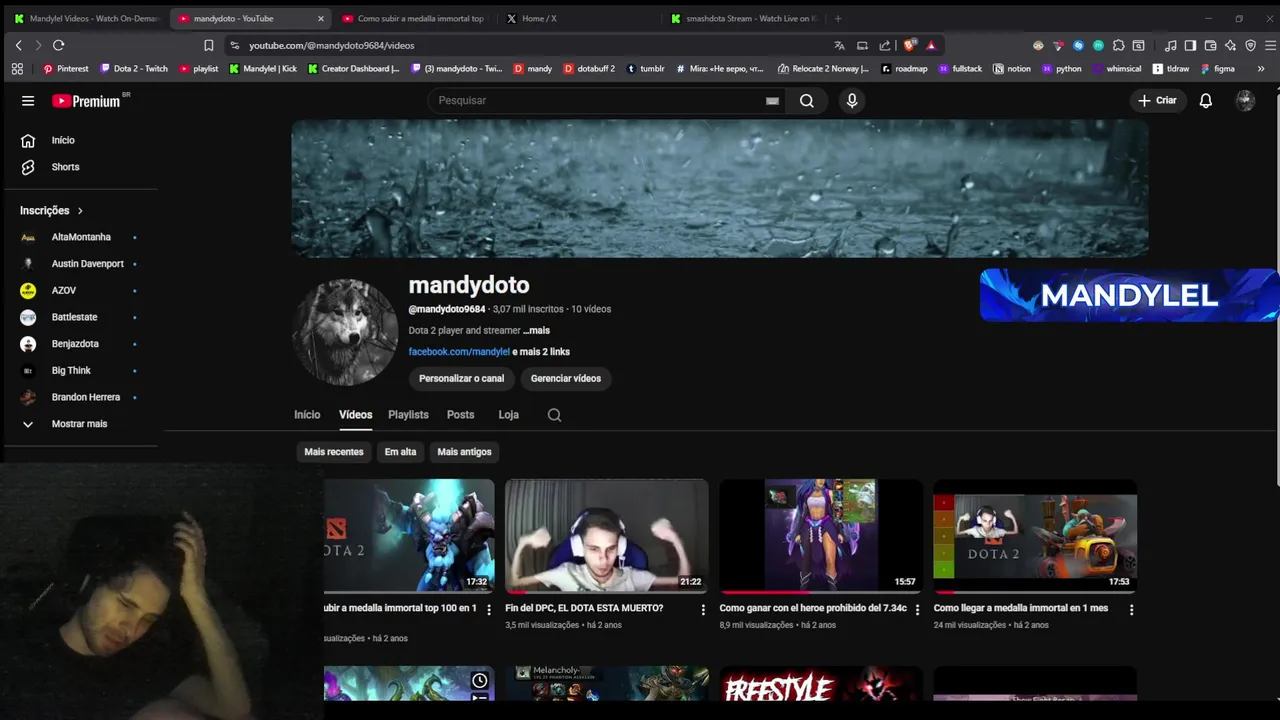Open 'Como llegar a medalla immortal' thumbnail
The width and height of the screenshot is (1280, 720).
click(x=1035, y=535)
